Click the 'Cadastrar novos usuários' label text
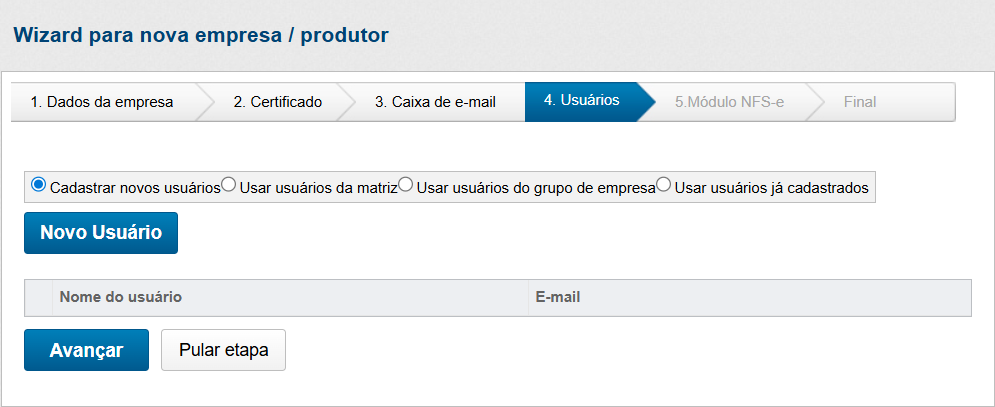The height and width of the screenshot is (407, 995). 134,187
